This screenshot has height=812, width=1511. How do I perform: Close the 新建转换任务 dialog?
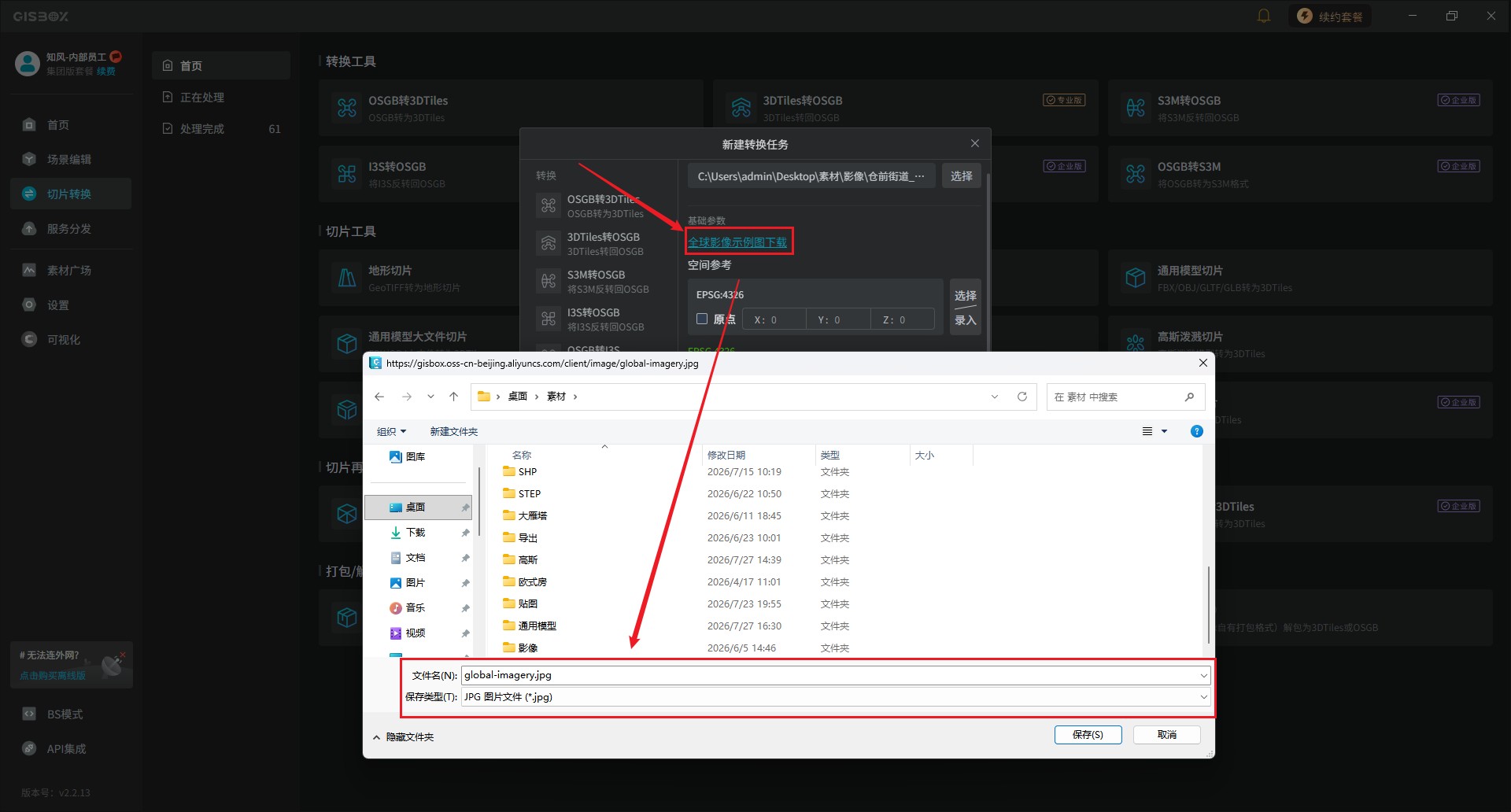point(975,143)
